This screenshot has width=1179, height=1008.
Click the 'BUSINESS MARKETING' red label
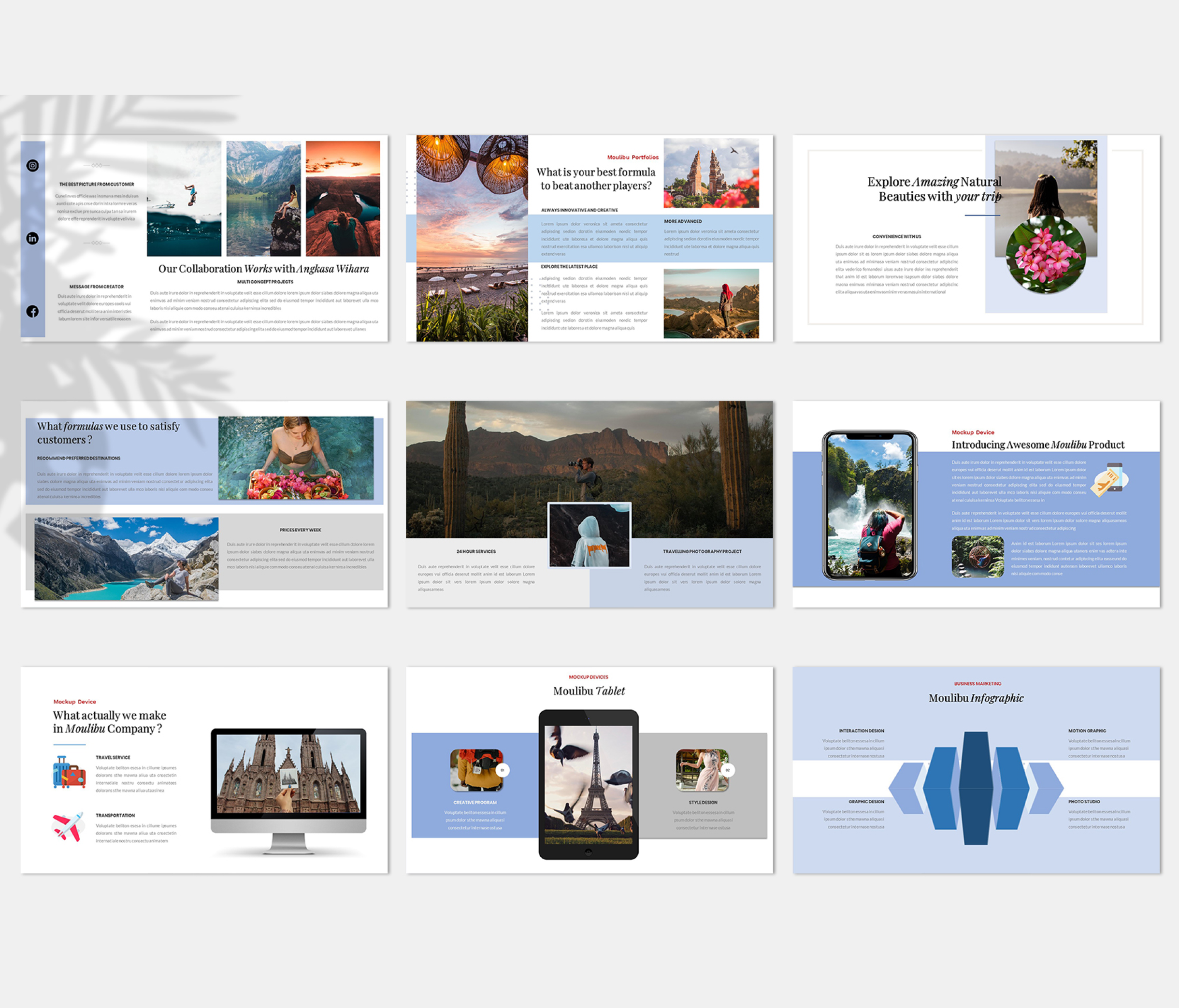(x=978, y=684)
